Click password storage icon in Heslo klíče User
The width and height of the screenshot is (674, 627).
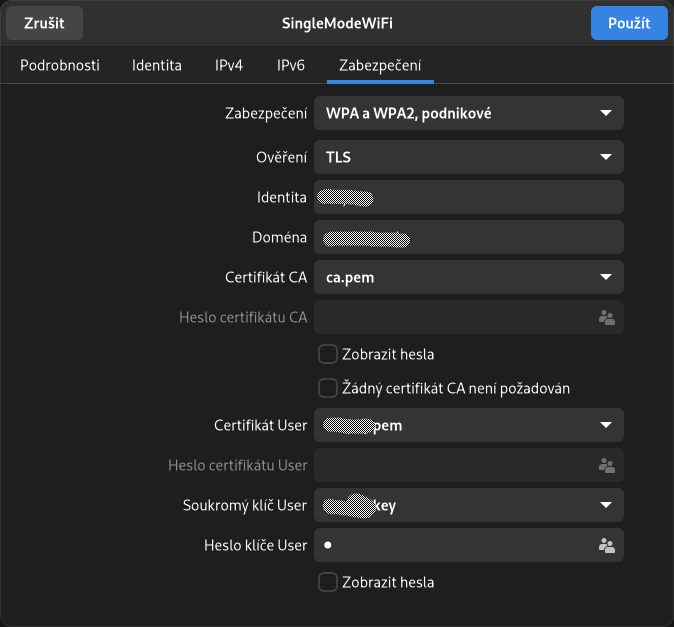coord(605,545)
